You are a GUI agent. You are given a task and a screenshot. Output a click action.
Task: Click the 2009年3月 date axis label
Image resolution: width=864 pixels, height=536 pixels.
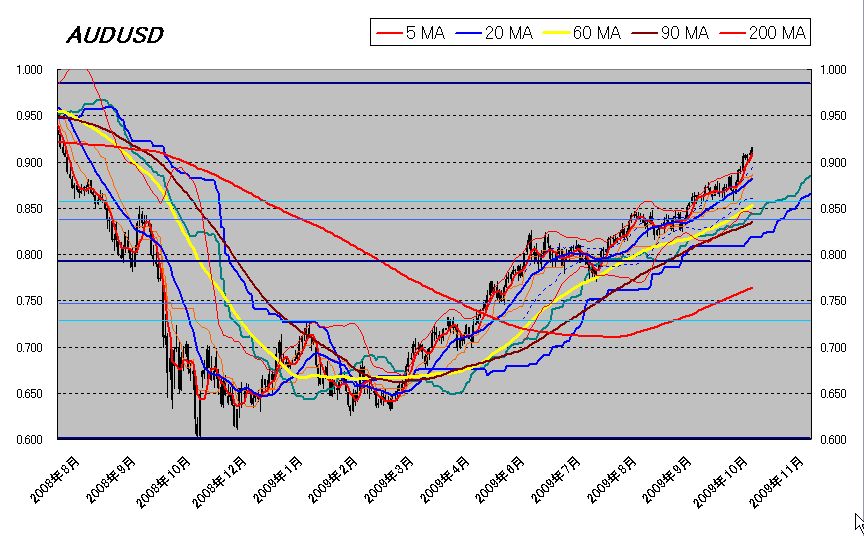(388, 480)
